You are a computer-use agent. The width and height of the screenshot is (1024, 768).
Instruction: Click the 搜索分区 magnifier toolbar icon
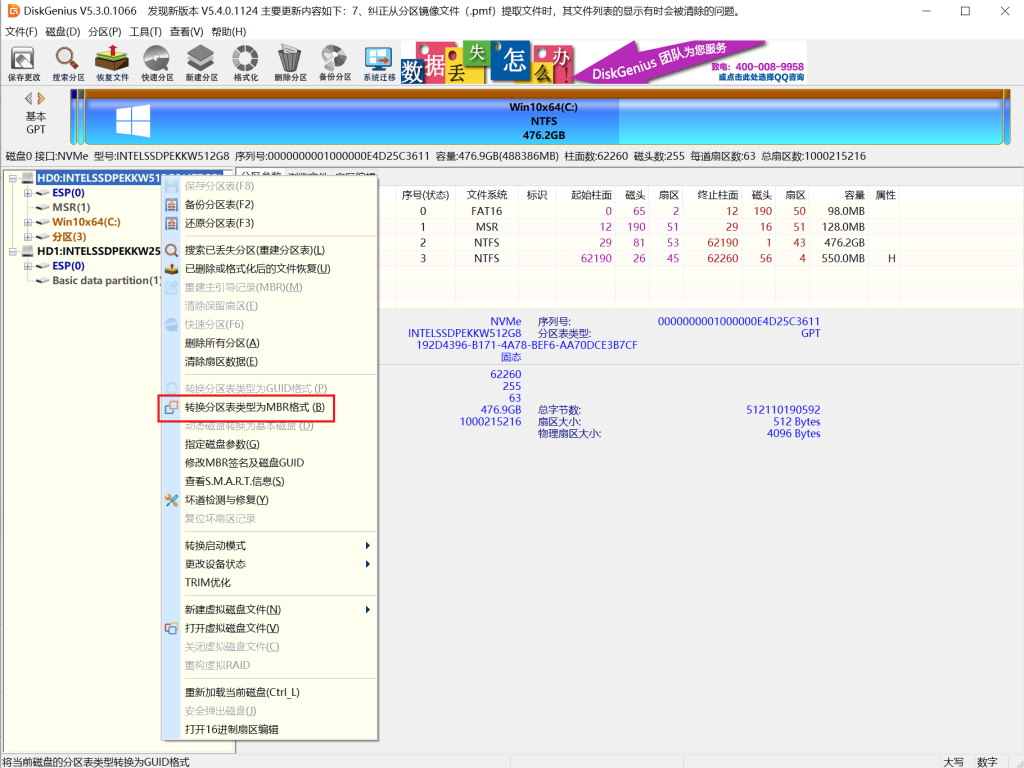tap(68, 62)
